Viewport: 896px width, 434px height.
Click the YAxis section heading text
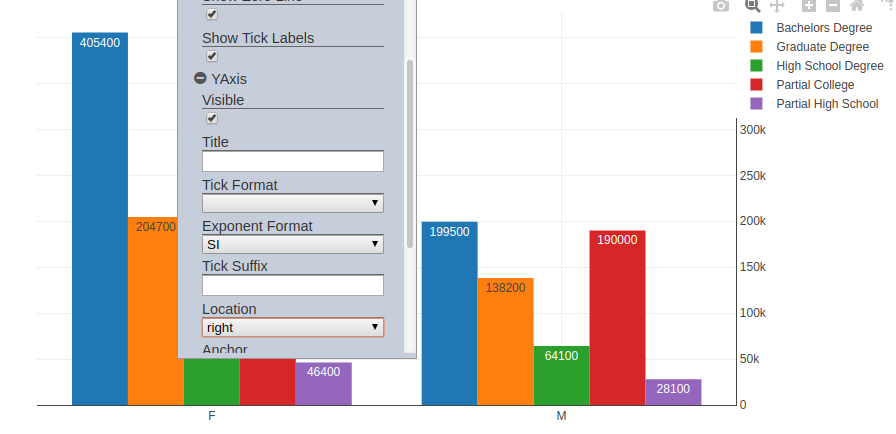tap(229, 79)
